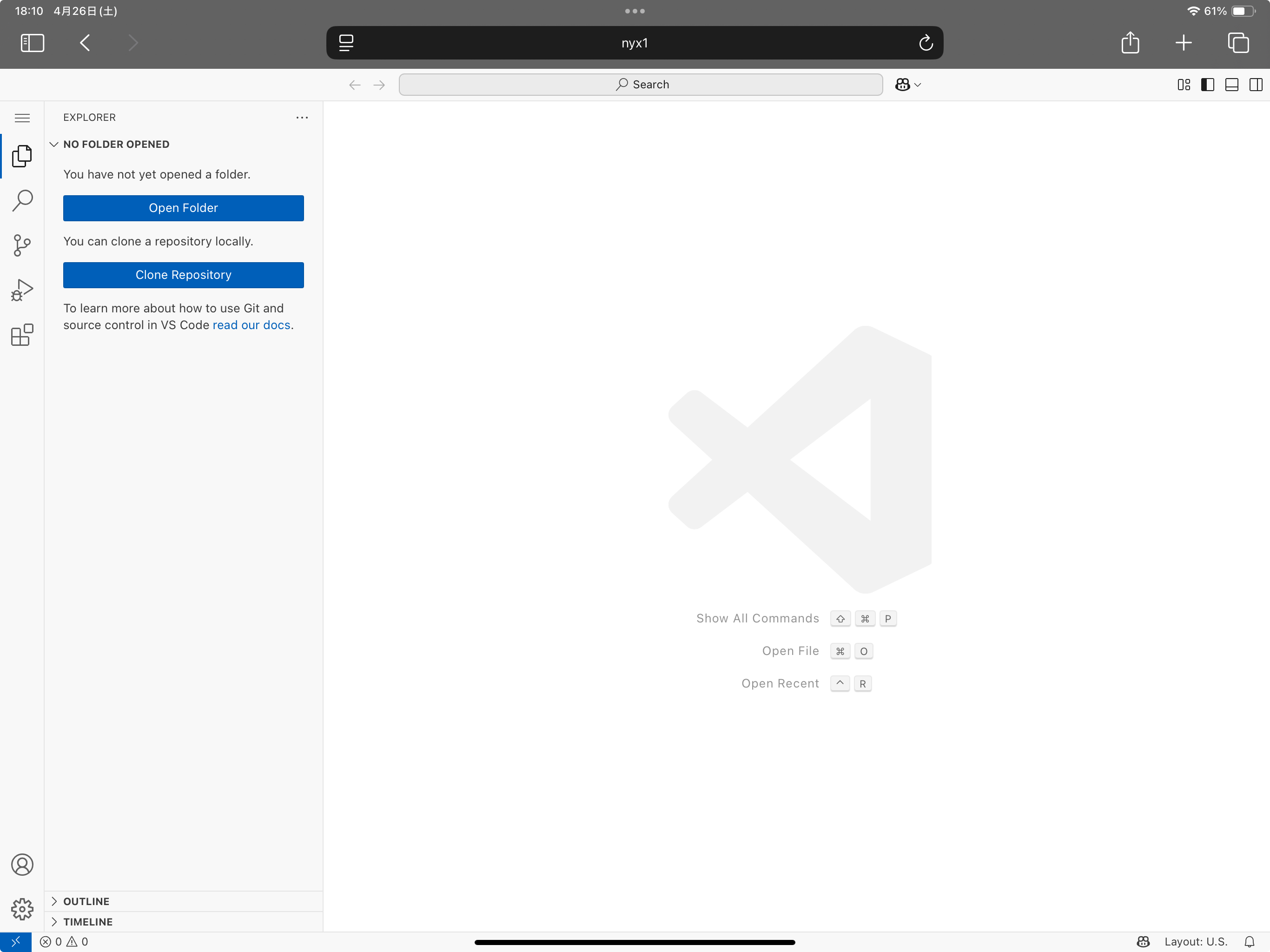Open Safari page settings menu icon

346,43
